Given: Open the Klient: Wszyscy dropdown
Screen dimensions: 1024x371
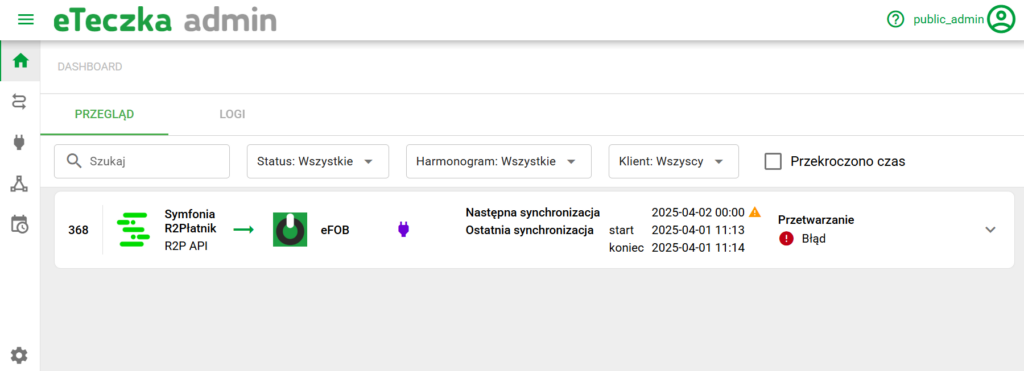Looking at the screenshot, I should click(674, 161).
